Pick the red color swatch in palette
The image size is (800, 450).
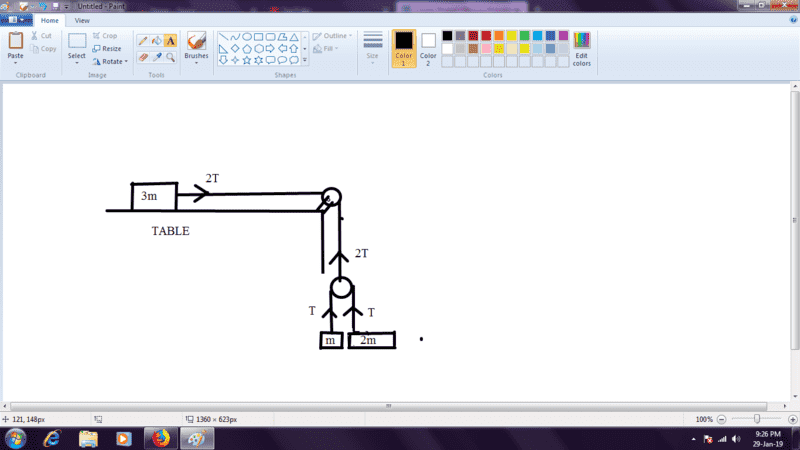coord(486,36)
